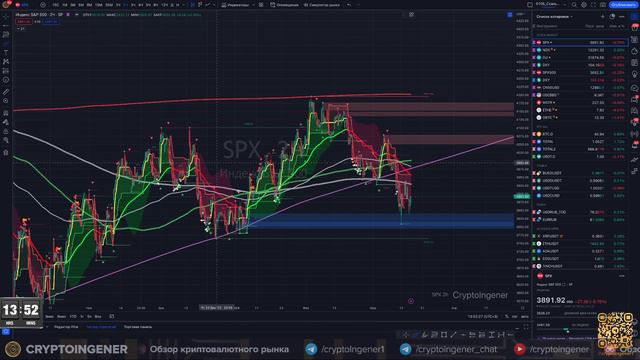Open the watchlist advanced view icon
Screen dimensions: 640x360
(612, 17)
